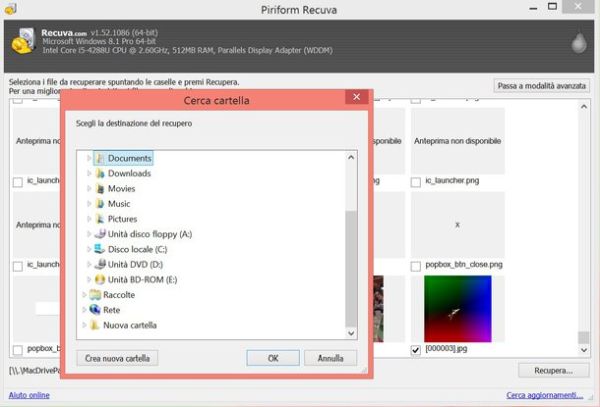Viewport: 600px width, 407px height.
Task: Click the Piriform pear logo icon
Action: pyautogui.click(x=579, y=42)
